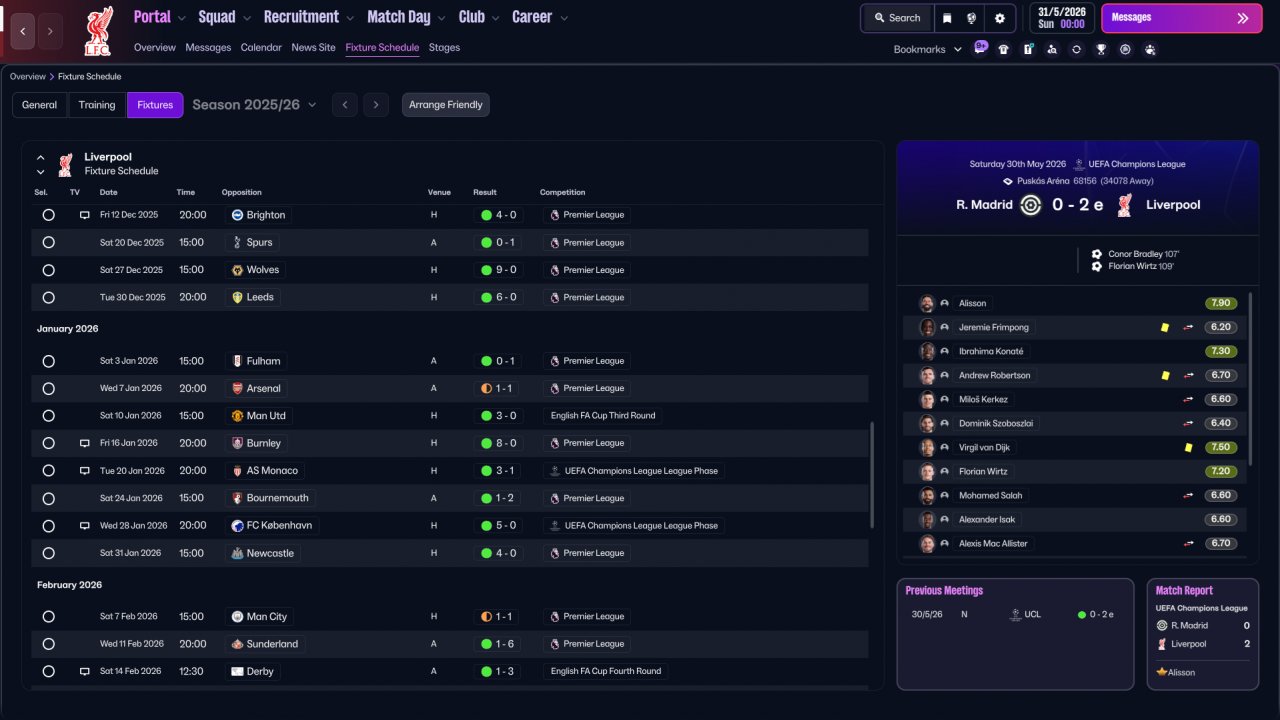Switch to the Overview sub-tab
Viewport: 1280px width, 720px height.
click(x=155, y=48)
